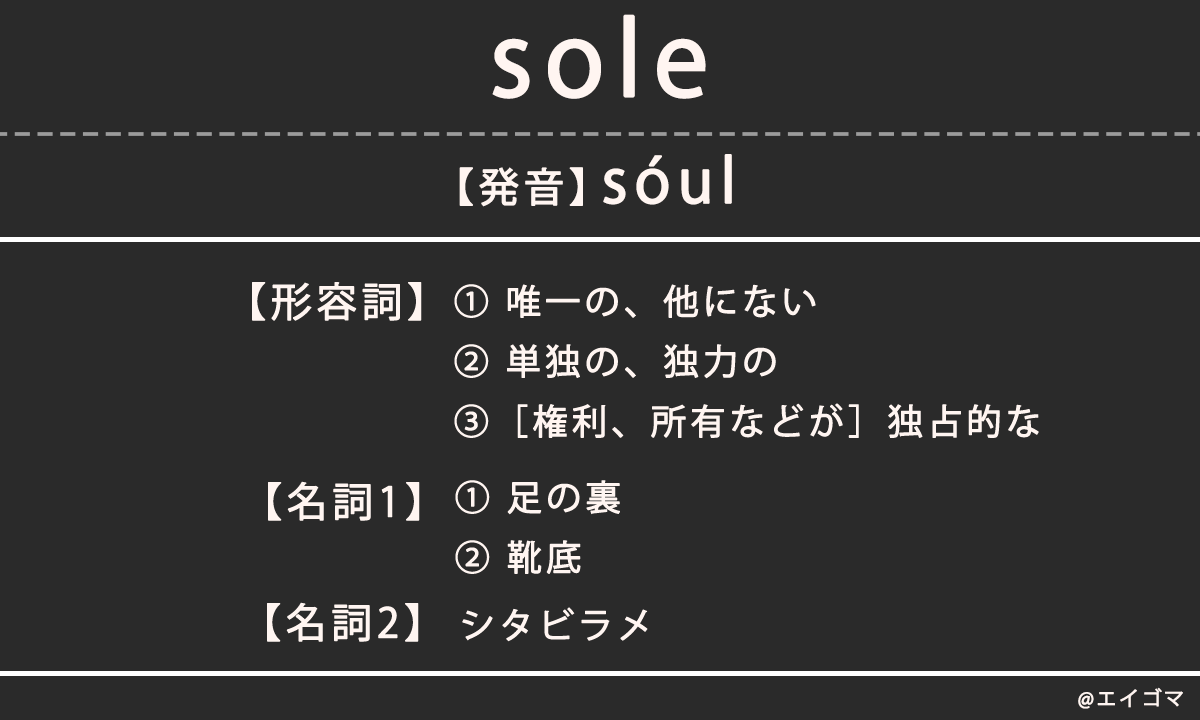Click the word 独占的な
1200x720 pixels.
pyautogui.click(x=964, y=422)
